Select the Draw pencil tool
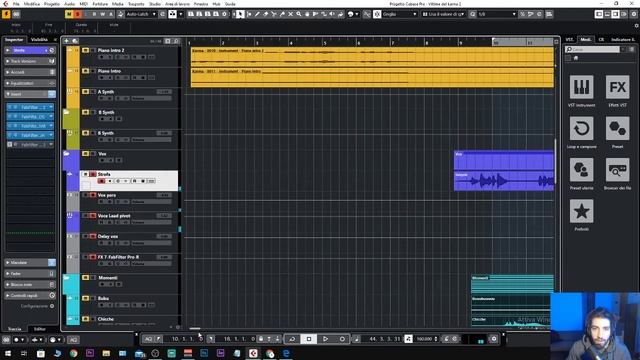Screen dimensions: 640x360 coord(257,14)
